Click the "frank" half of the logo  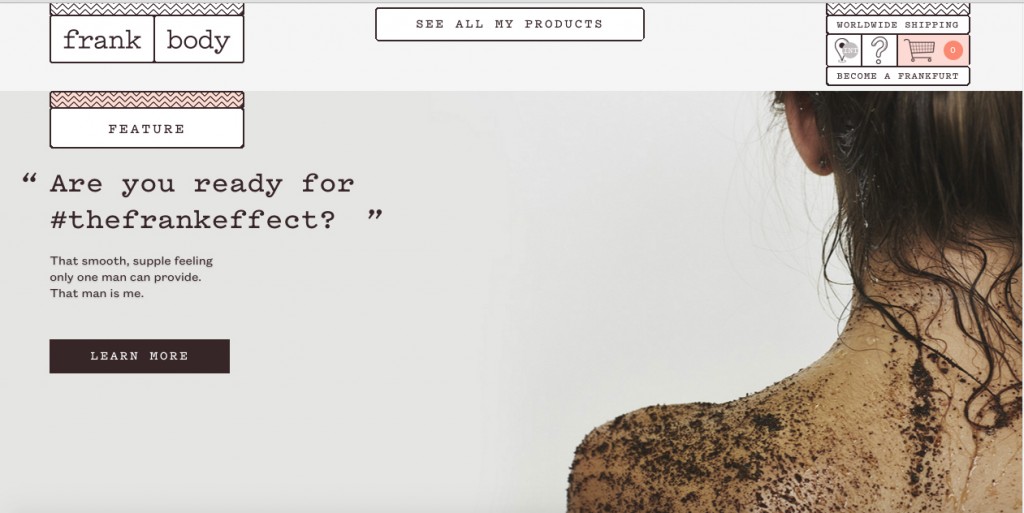(x=102, y=39)
